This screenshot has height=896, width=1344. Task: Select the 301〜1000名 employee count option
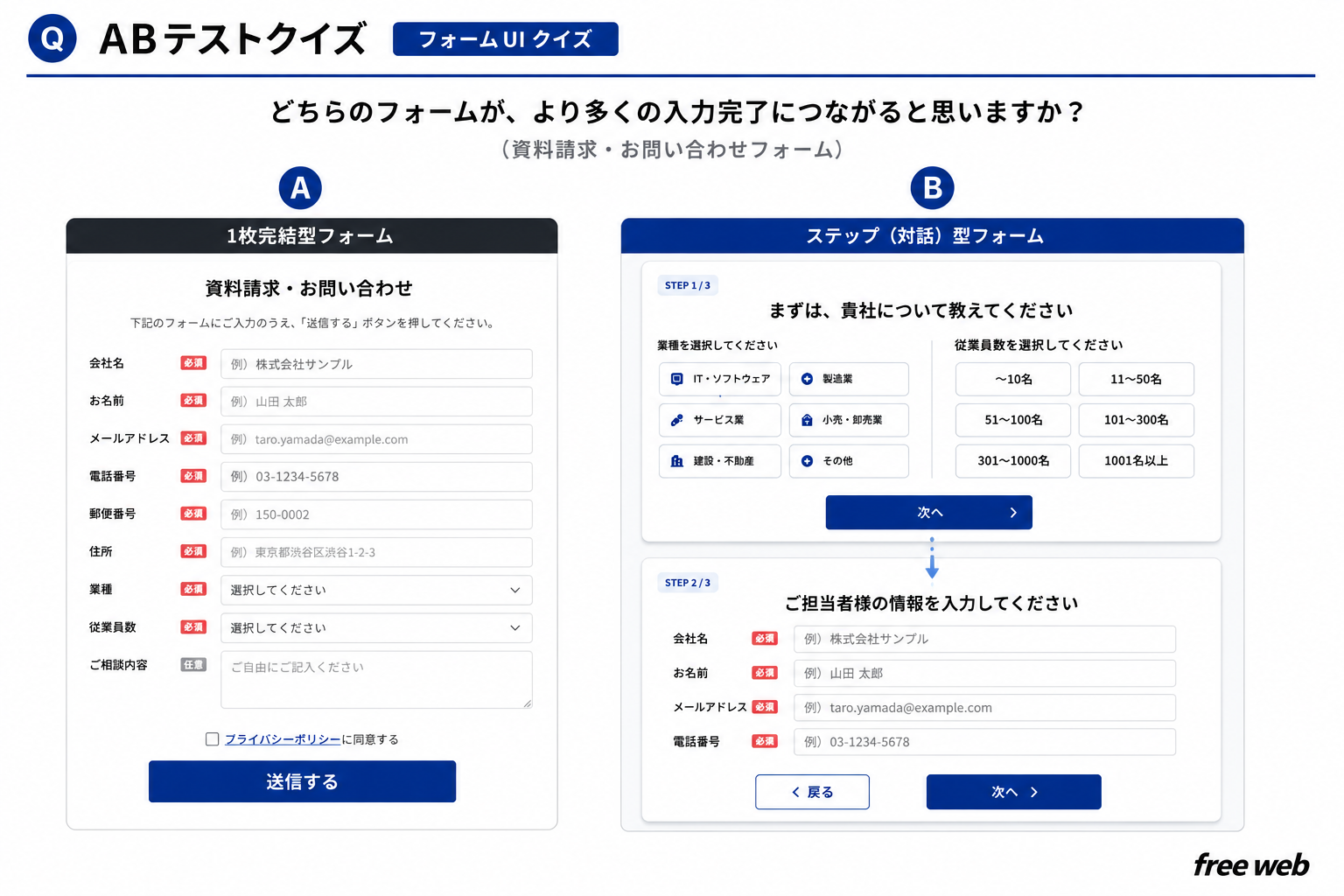coord(1013,461)
